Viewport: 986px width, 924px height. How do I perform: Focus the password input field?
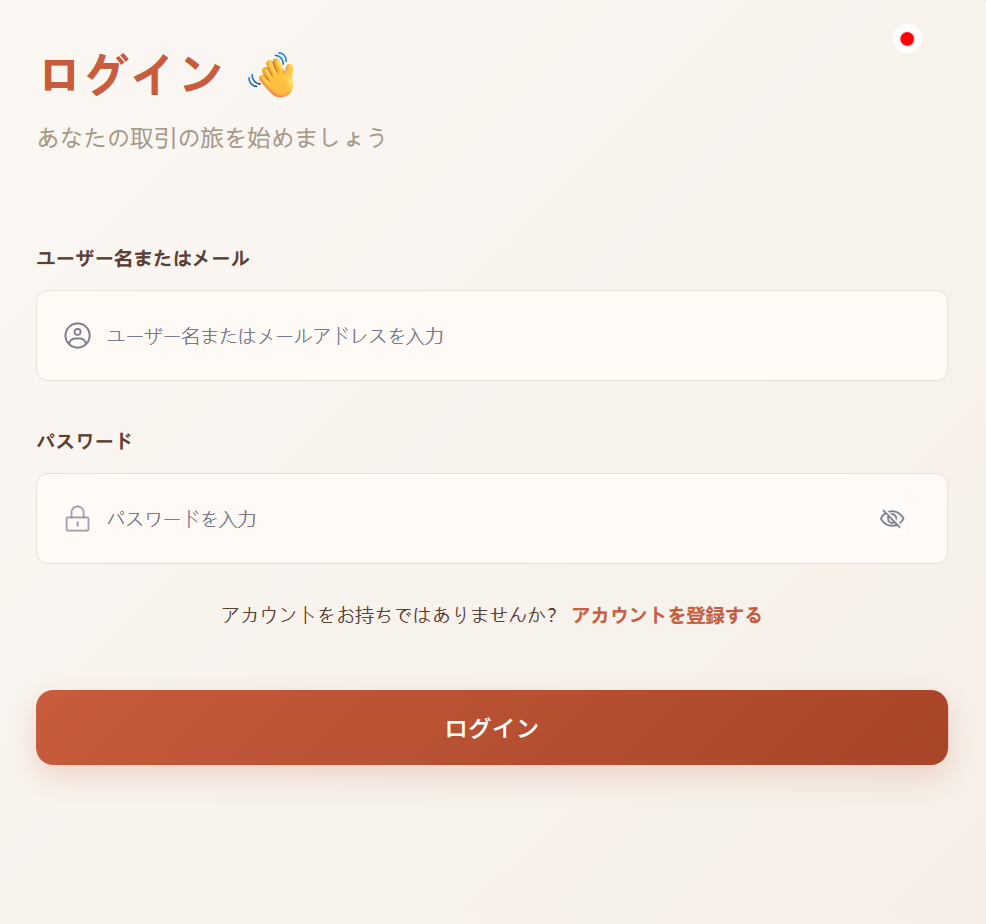tap(480, 519)
